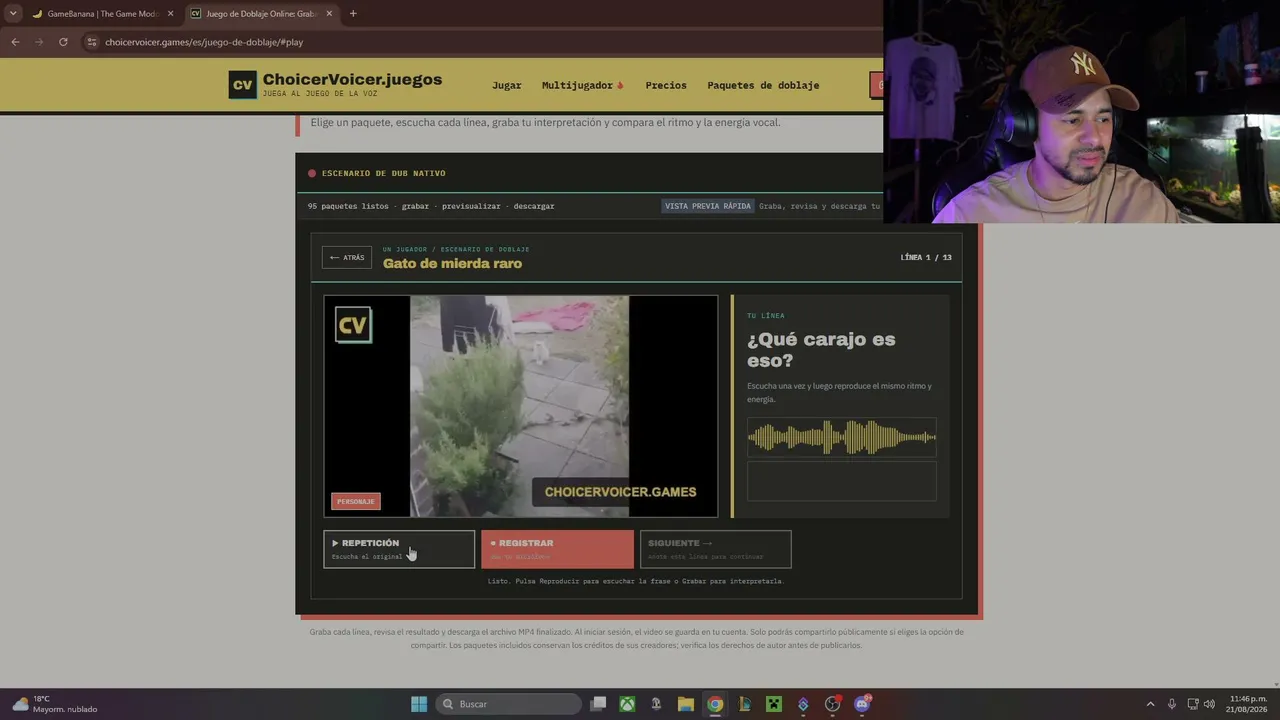Click the red Personaje badge on the video

tap(356, 501)
